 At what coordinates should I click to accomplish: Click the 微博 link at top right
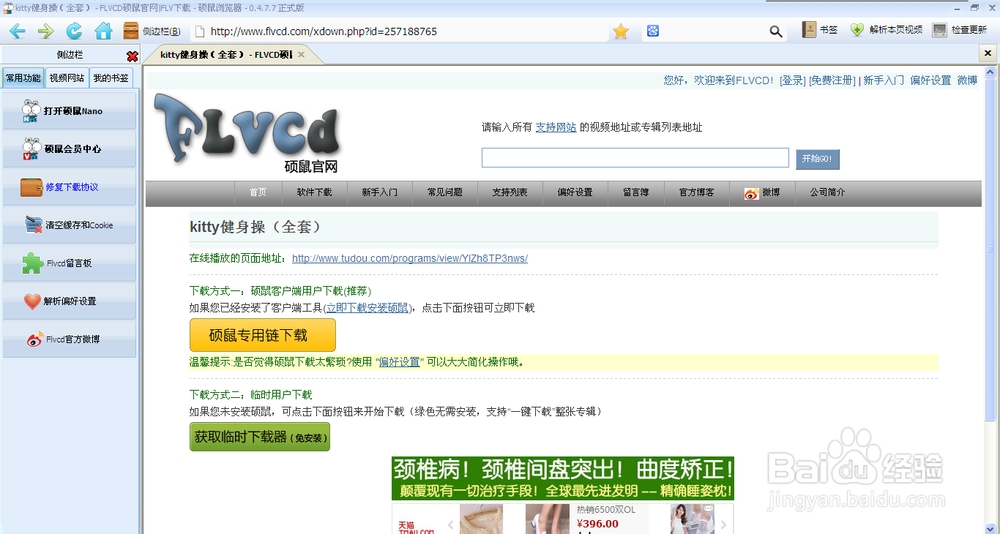click(x=967, y=80)
